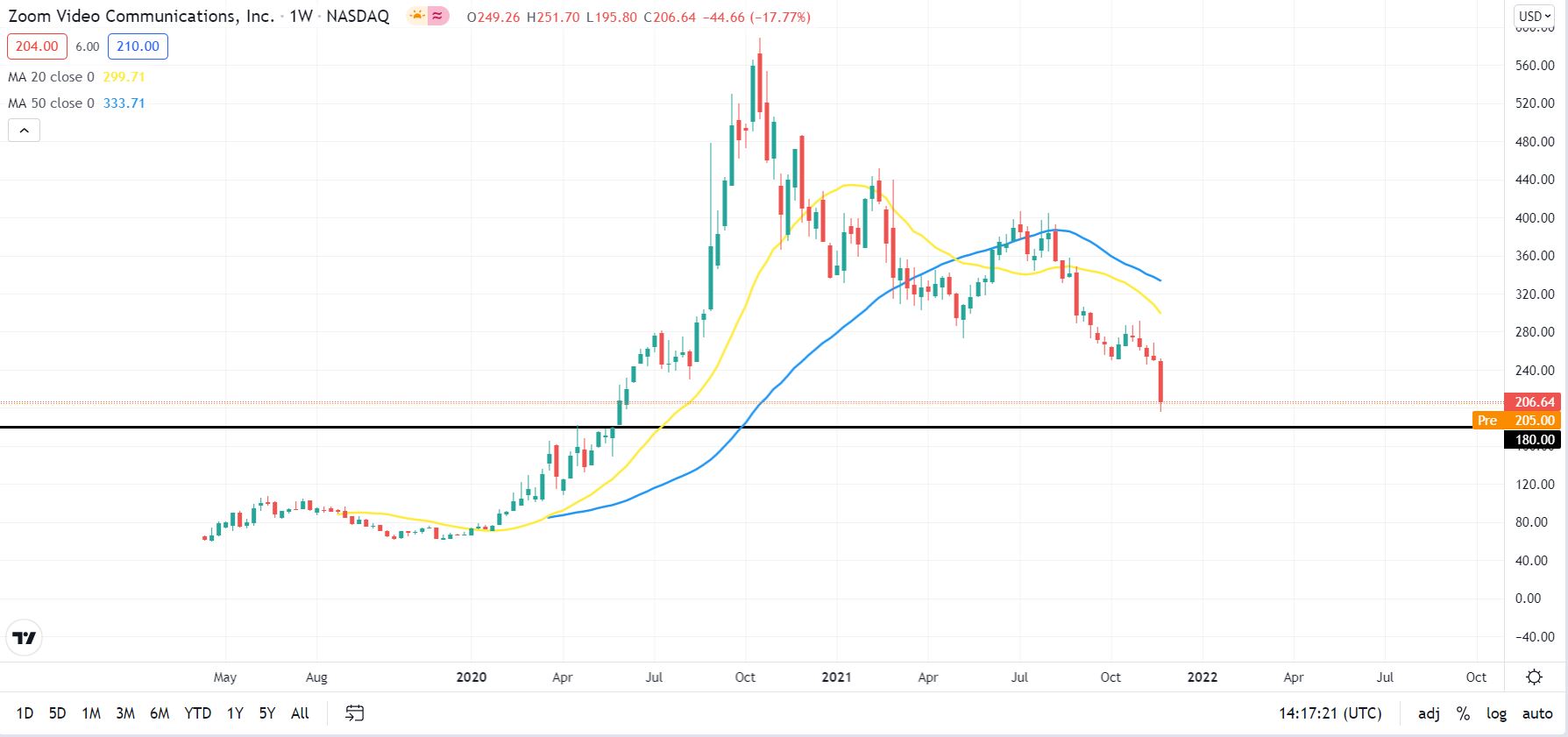This screenshot has height=737, width=1568.
Task: Click the red 204.00 sell price button
Action: tap(37, 46)
